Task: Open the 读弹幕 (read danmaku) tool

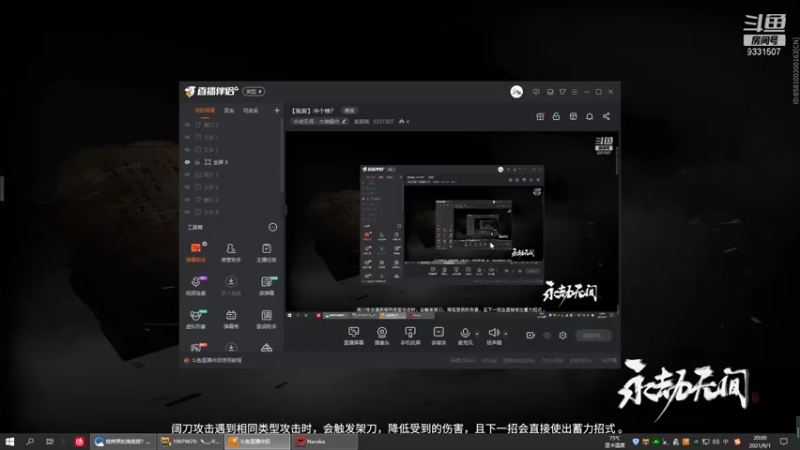Action: tap(266, 286)
